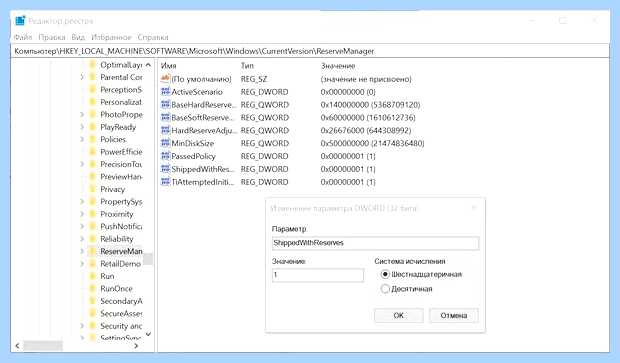The image size is (620, 363).
Task: Select the HardReserveAdju value icon
Action: (165, 130)
